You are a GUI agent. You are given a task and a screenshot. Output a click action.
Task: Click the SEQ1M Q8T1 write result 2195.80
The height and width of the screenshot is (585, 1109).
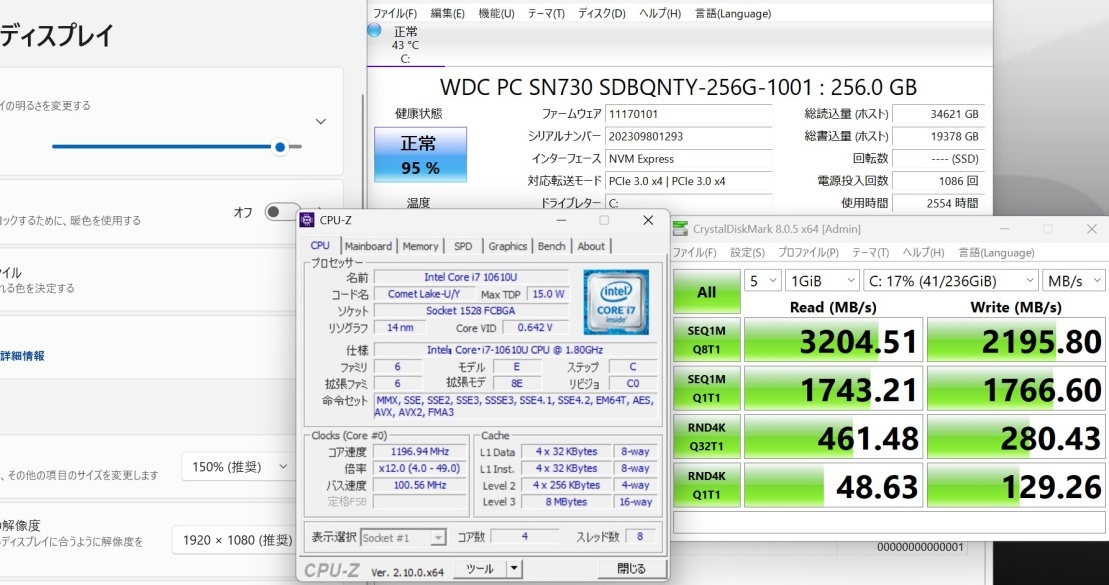tap(1016, 340)
